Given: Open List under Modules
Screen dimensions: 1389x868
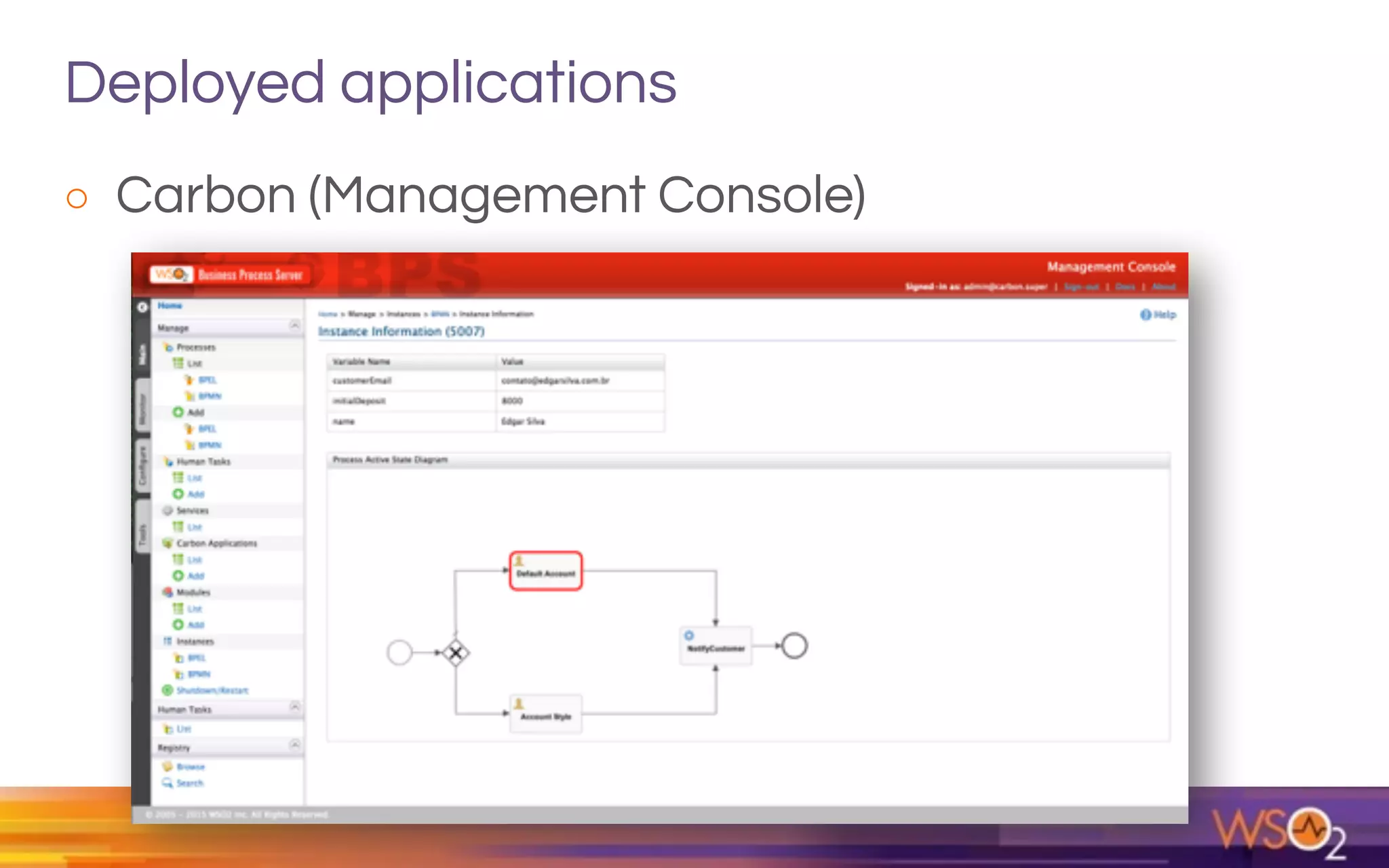Looking at the screenshot, I should (195, 609).
